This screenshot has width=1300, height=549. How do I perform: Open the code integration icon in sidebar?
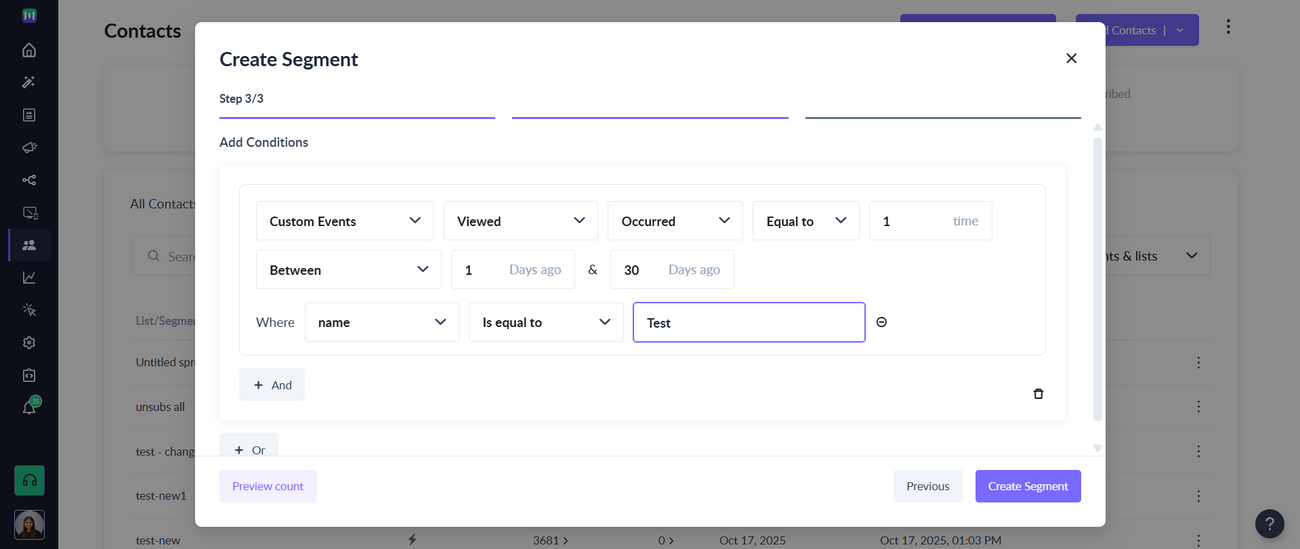tap(29, 375)
